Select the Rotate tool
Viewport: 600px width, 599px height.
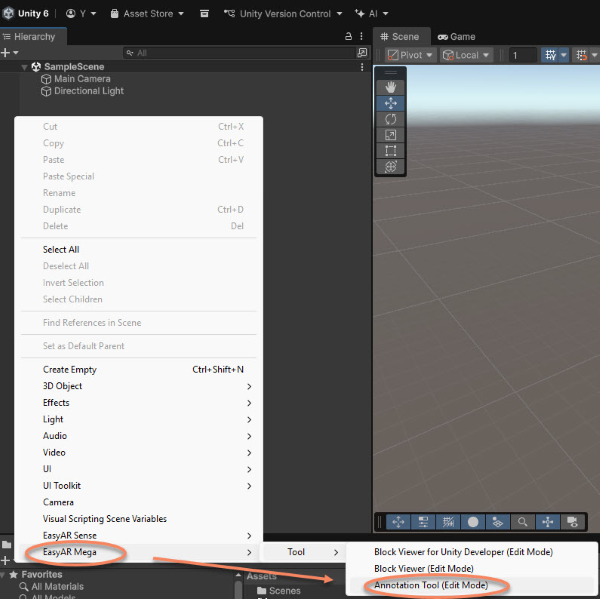point(390,119)
